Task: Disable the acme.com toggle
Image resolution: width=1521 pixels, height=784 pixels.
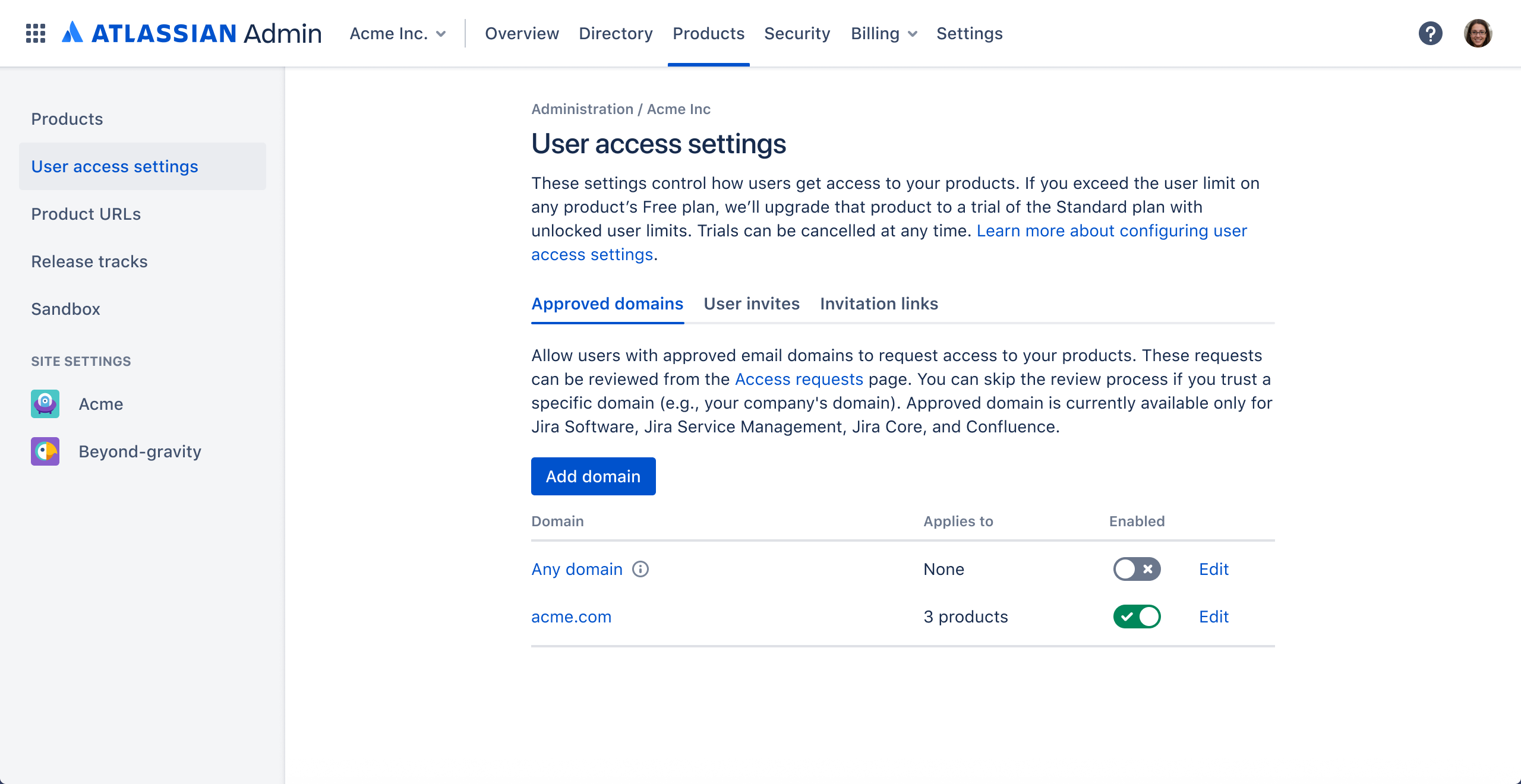Action: (x=1137, y=617)
